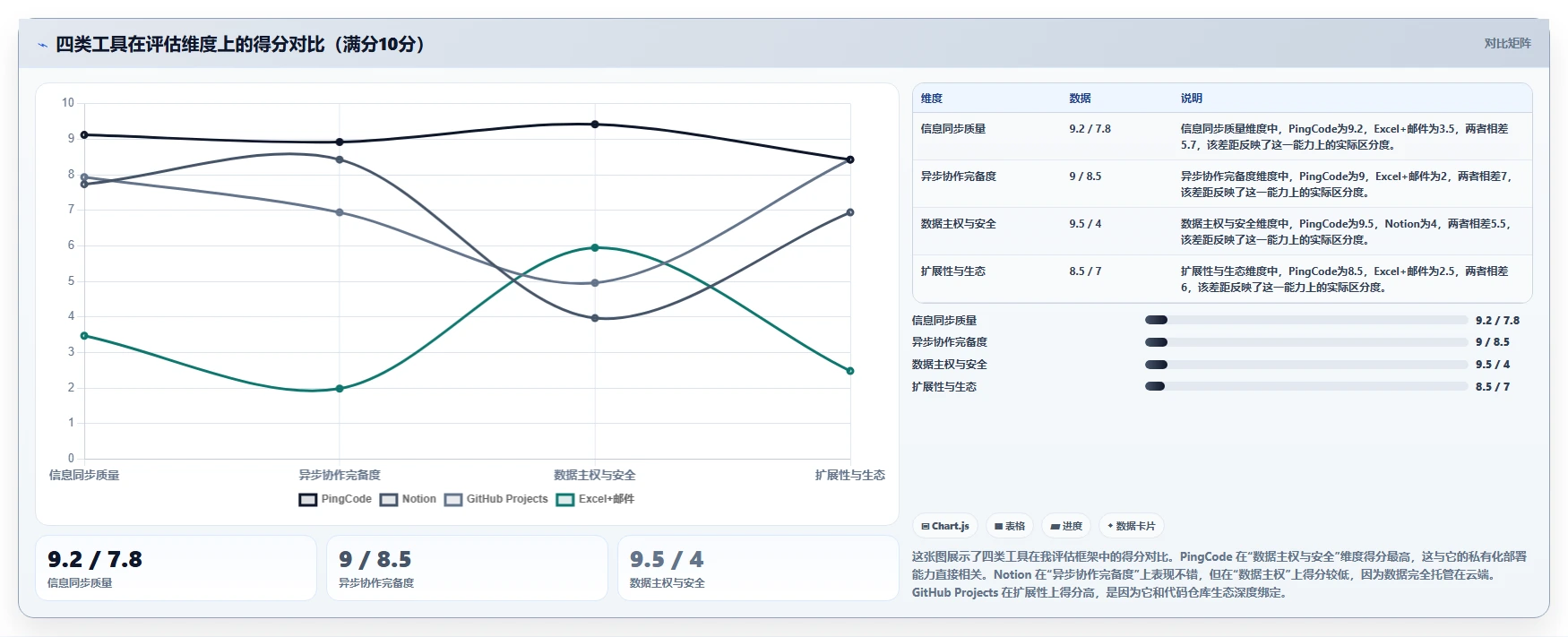Click the 对比矩阵 label in the header
This screenshot has width=1568, height=637.
1507,43
